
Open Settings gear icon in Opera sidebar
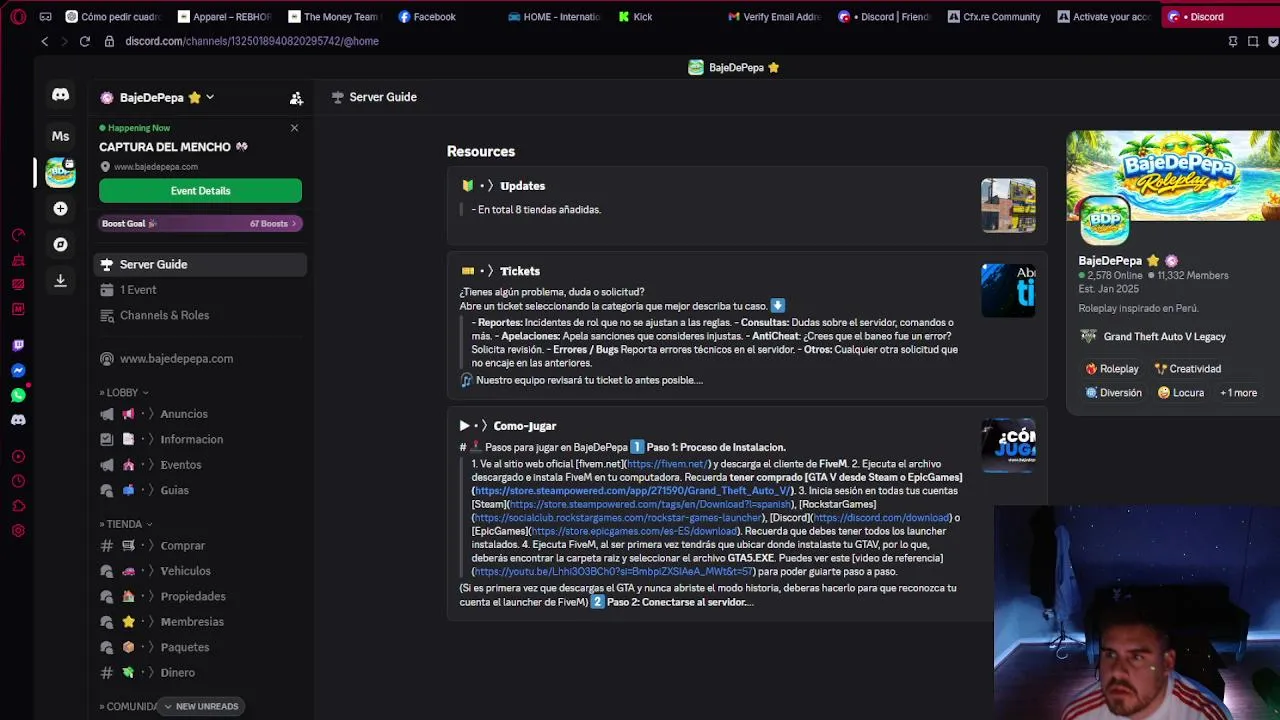(18, 531)
